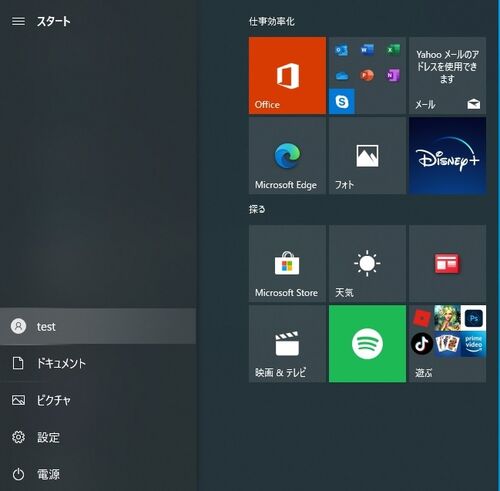Open the Office tile
Screen dimensions: 500x491
pyautogui.click(x=287, y=76)
